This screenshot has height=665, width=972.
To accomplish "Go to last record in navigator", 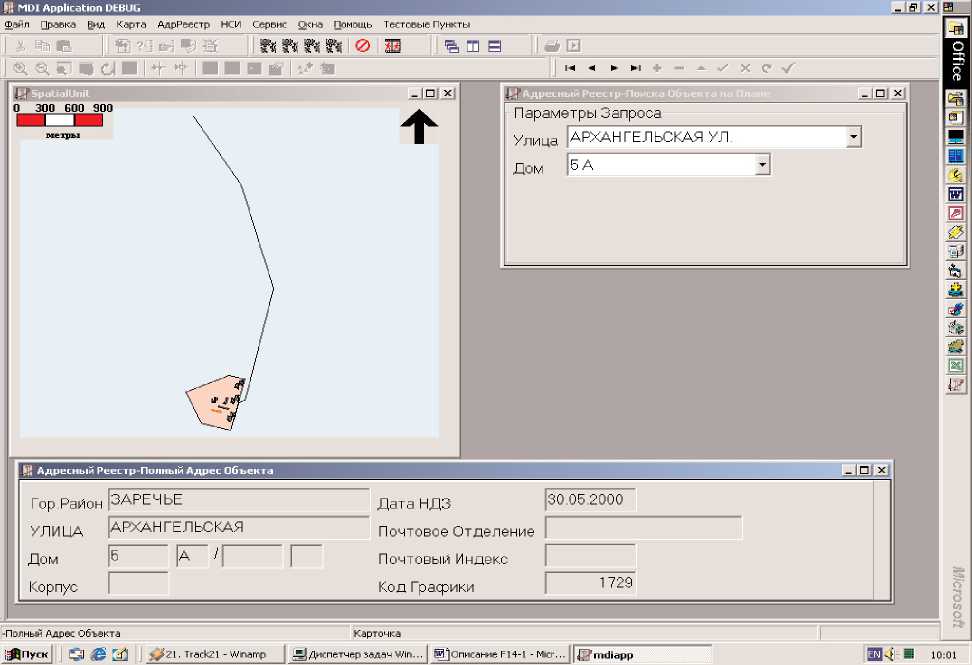I will (635, 68).
